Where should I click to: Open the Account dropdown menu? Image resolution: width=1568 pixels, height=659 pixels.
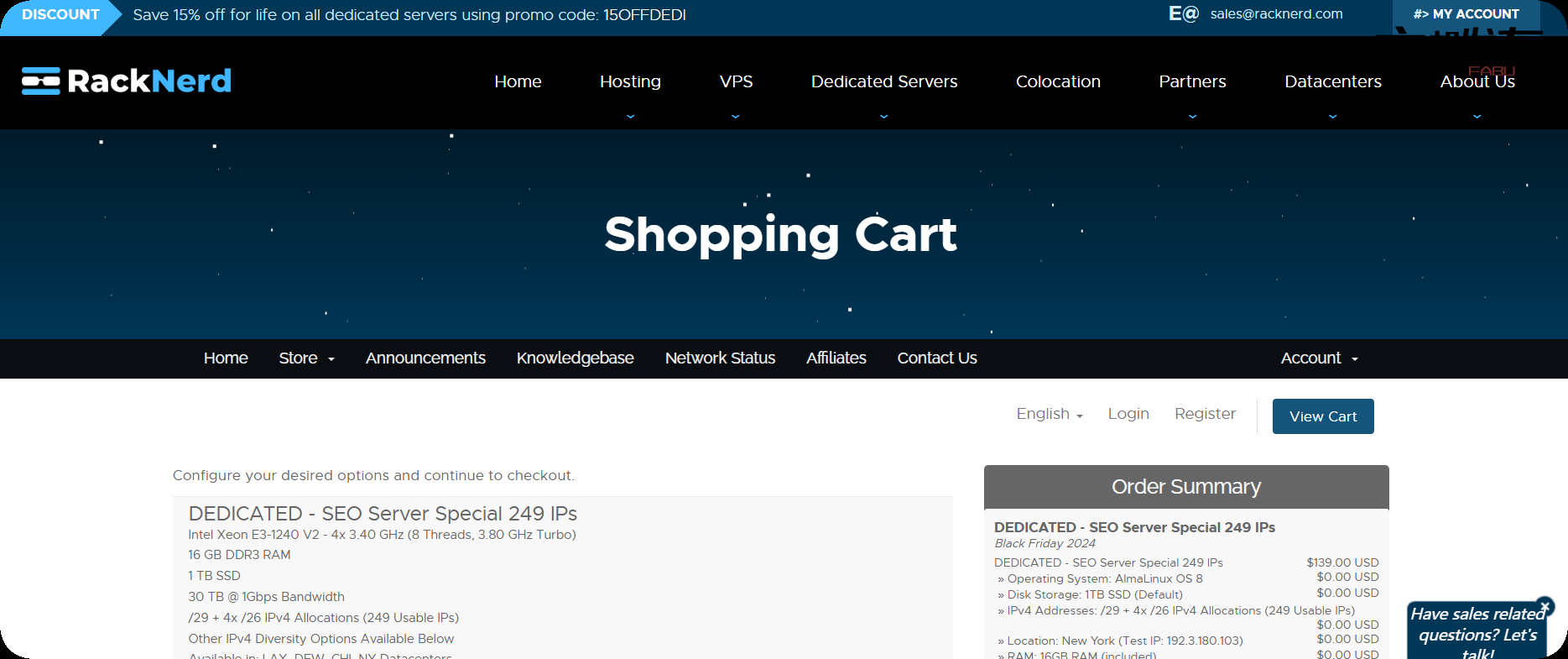tap(1319, 358)
